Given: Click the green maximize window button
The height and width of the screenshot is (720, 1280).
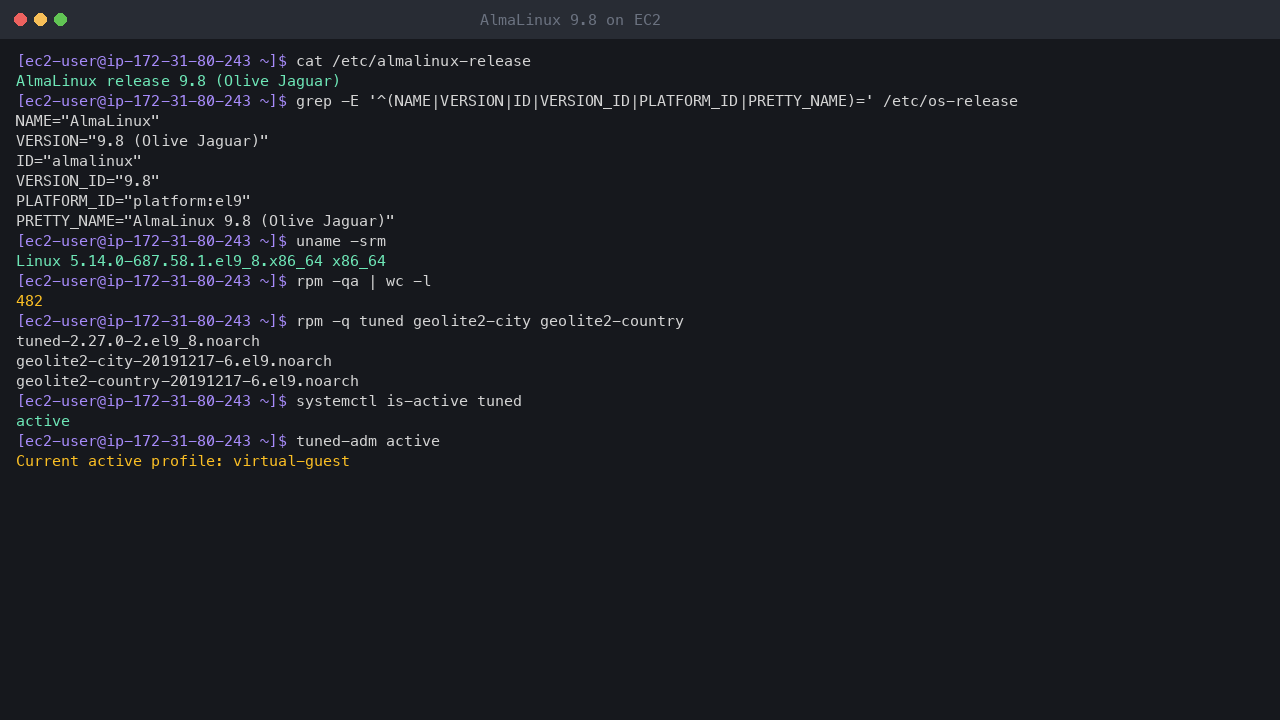Looking at the screenshot, I should (60, 20).
